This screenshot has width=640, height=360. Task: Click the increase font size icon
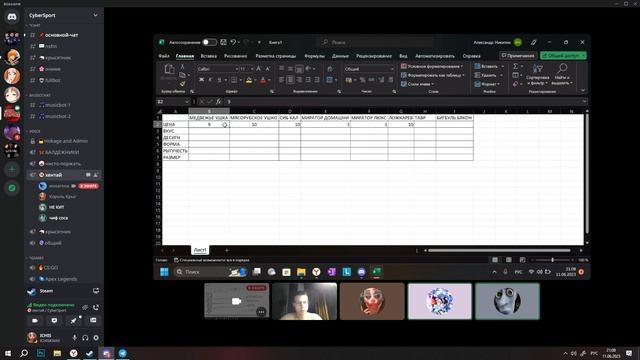(259, 69)
